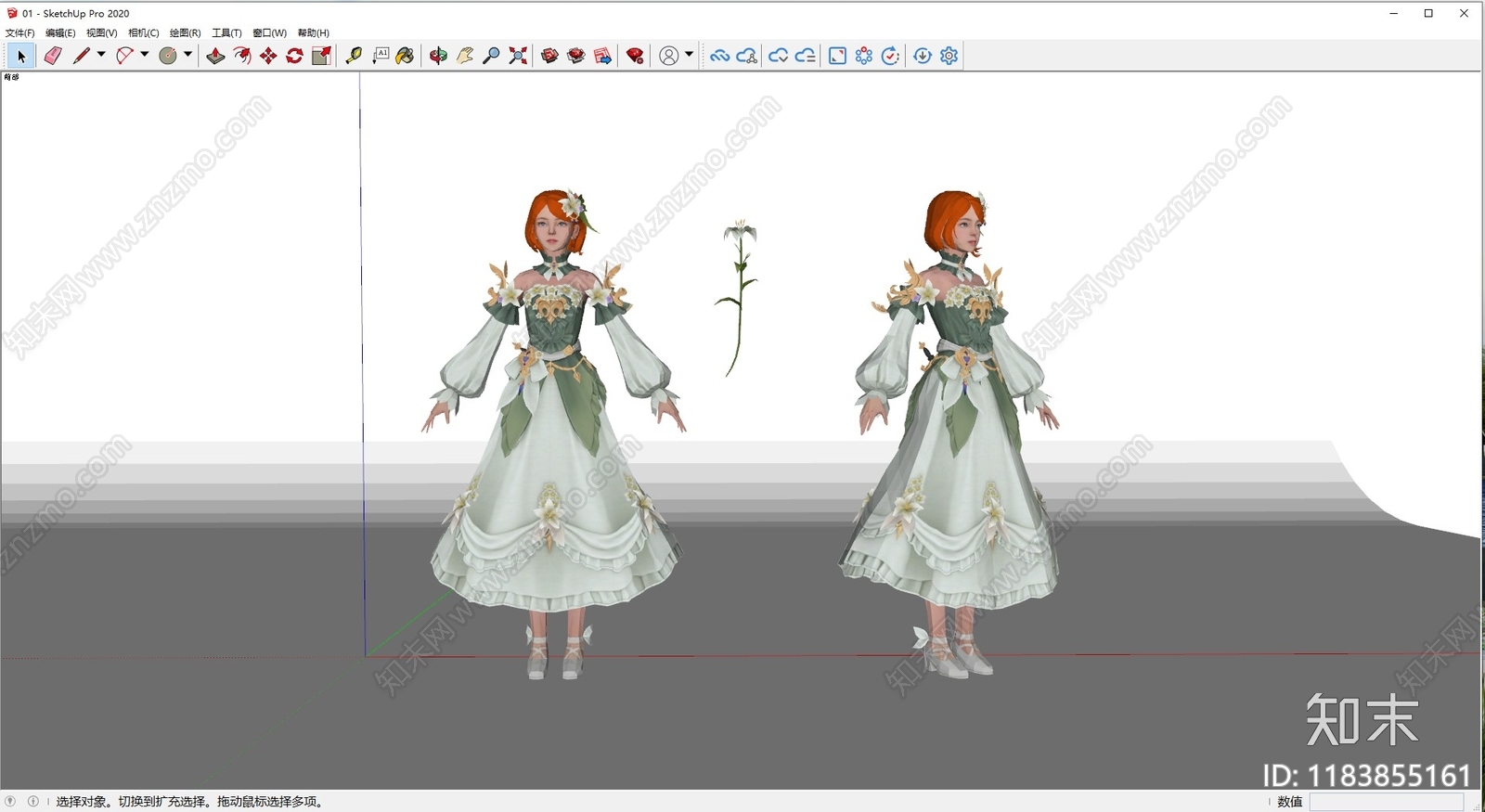Click the blue connected nodes icon

tap(864, 56)
